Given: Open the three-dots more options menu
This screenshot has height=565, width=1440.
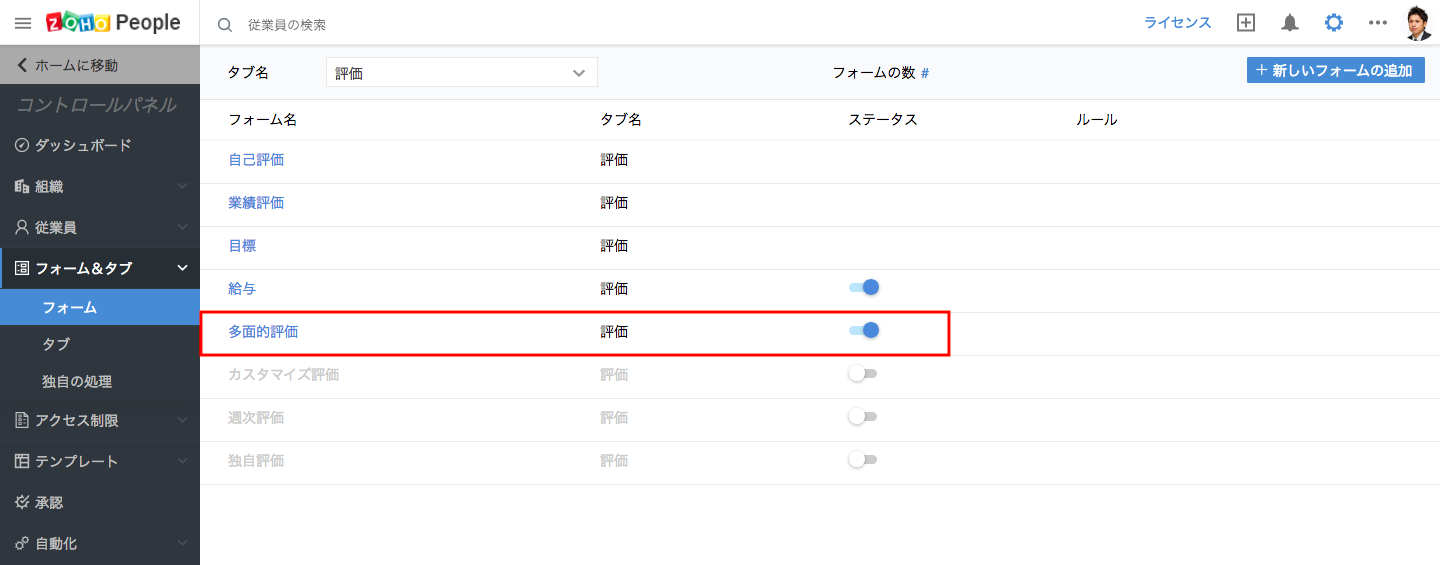Looking at the screenshot, I should click(x=1378, y=23).
